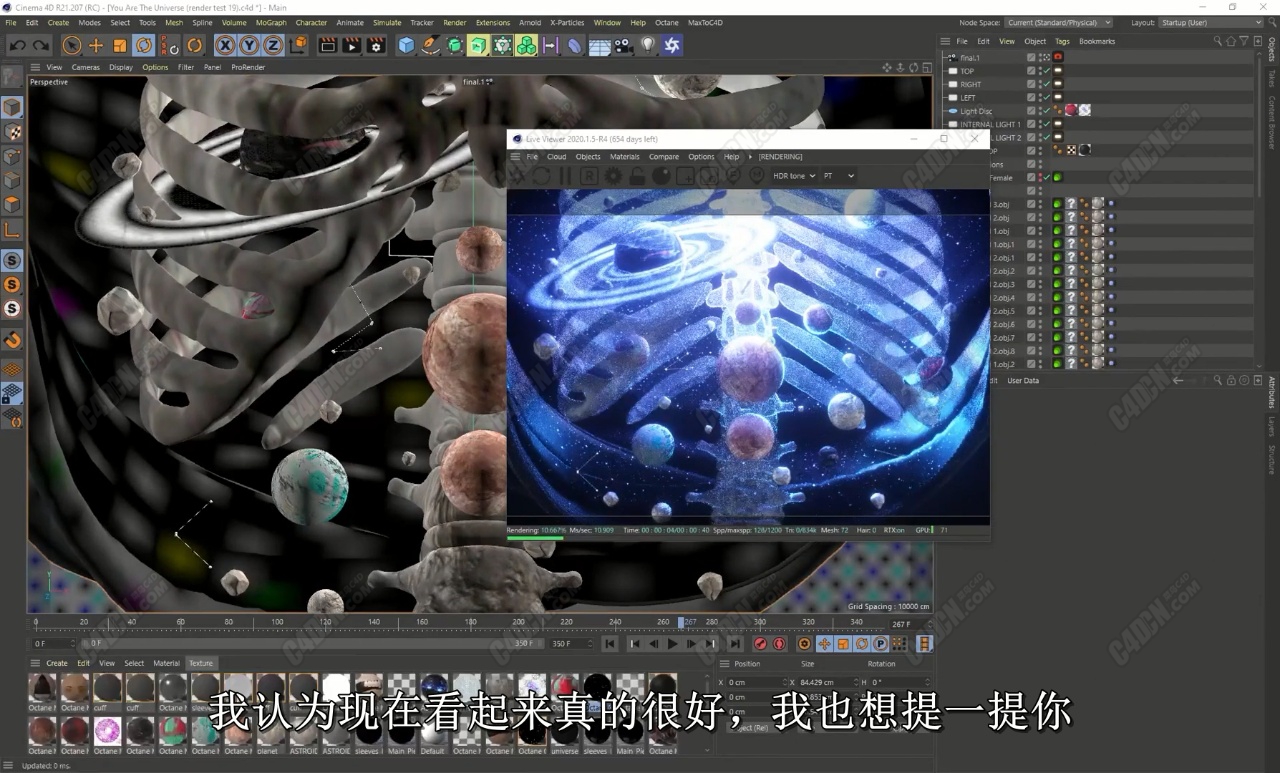Screen dimensions: 1280x773
Task: Click the Octane logo toolbar icon
Action: click(x=673, y=45)
